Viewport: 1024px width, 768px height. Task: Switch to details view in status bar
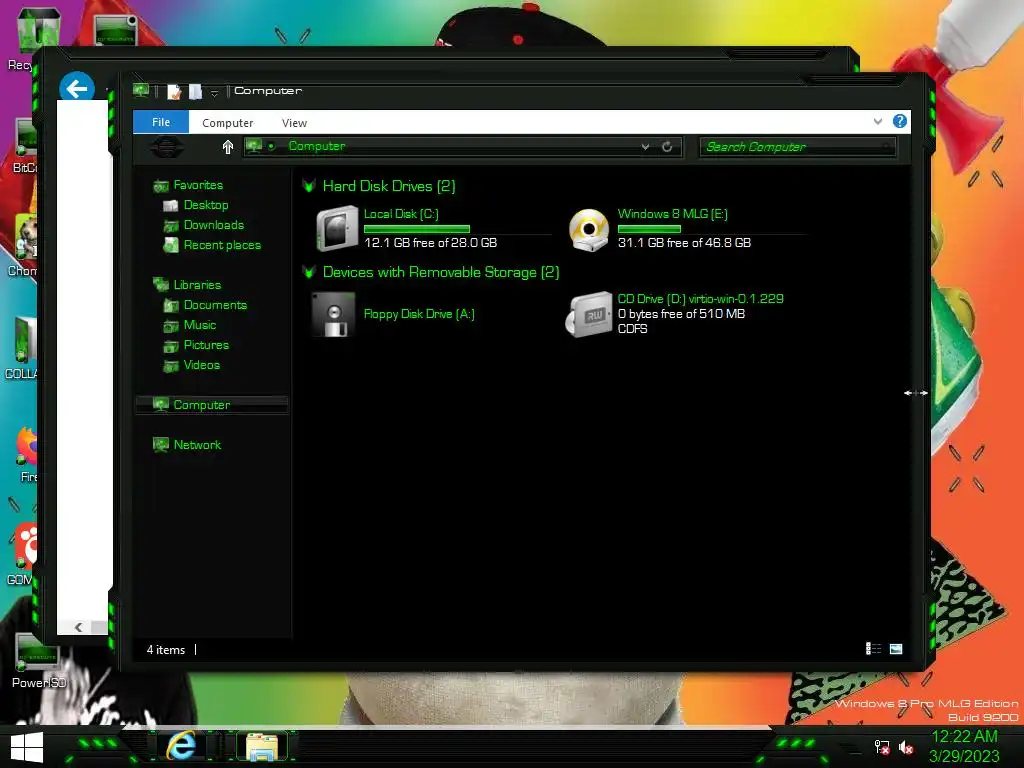coord(873,648)
